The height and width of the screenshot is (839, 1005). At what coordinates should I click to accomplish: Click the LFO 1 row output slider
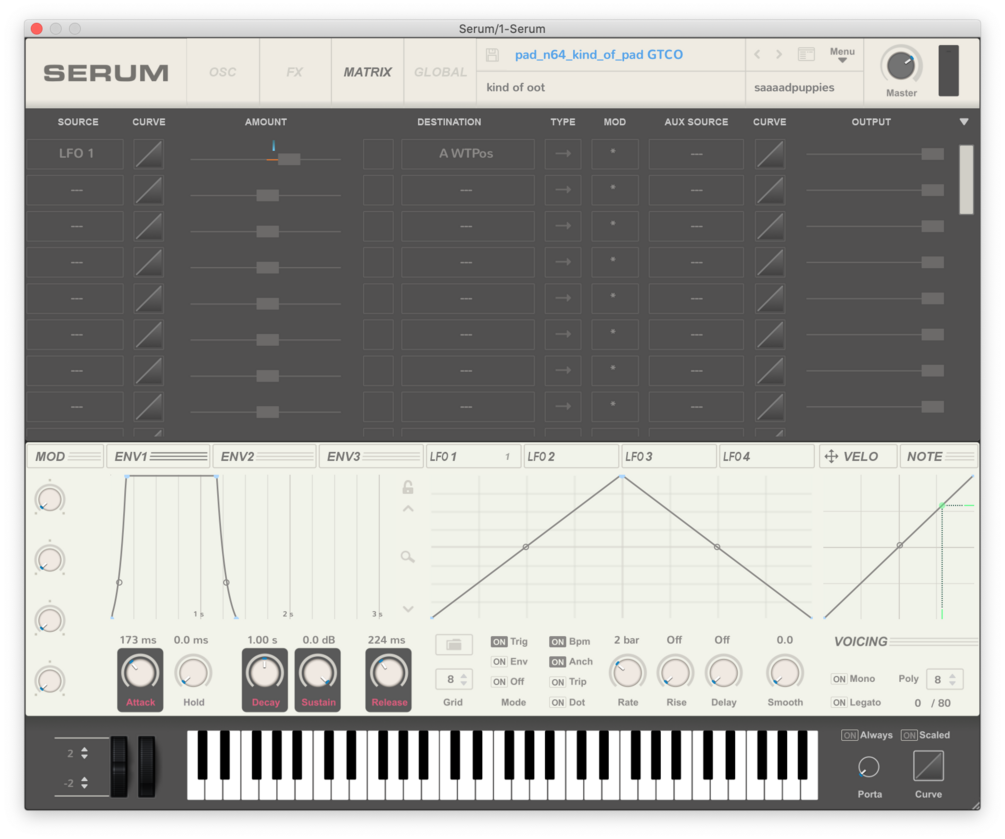875,154
